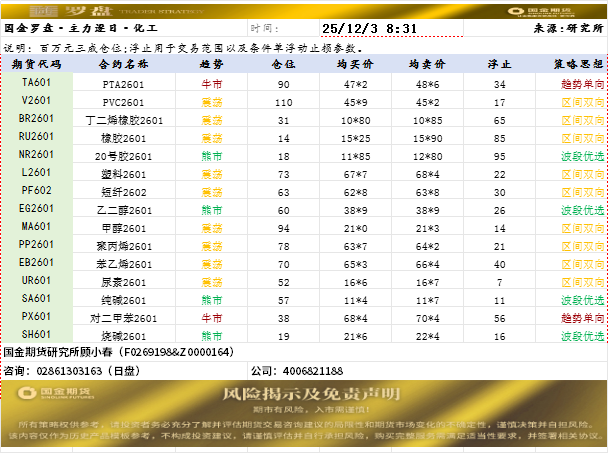Select the header cell 仓位
The height and width of the screenshot is (453, 608).
tap(283, 64)
